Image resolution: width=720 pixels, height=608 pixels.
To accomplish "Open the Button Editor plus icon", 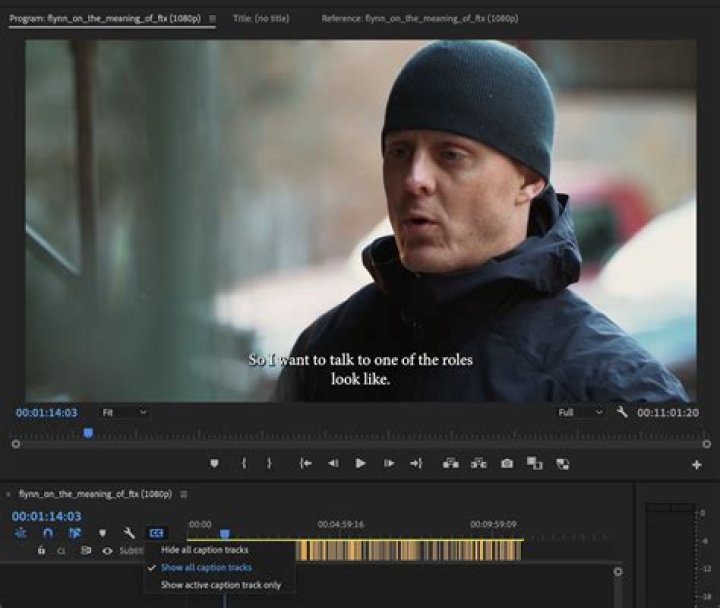I will [x=696, y=464].
